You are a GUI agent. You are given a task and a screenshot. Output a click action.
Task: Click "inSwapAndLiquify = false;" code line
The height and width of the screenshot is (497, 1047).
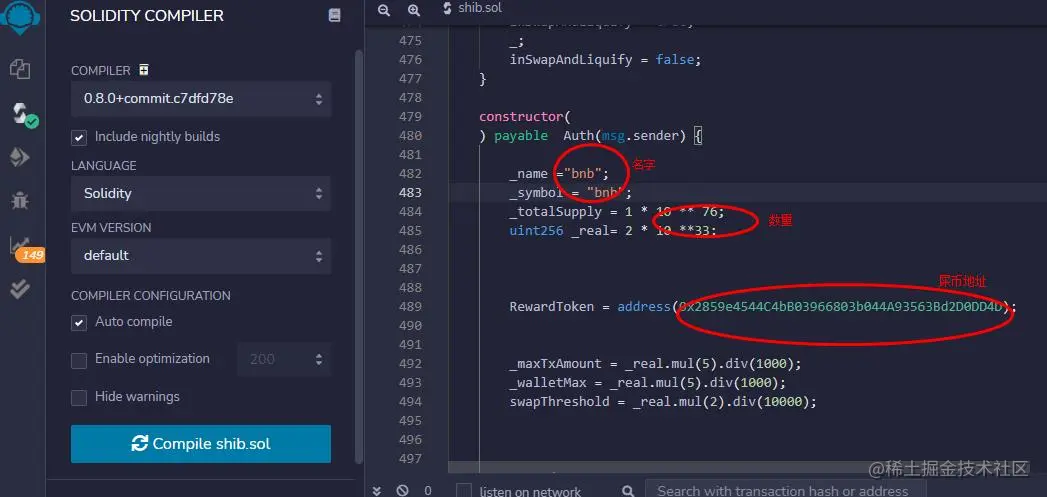(x=606, y=59)
